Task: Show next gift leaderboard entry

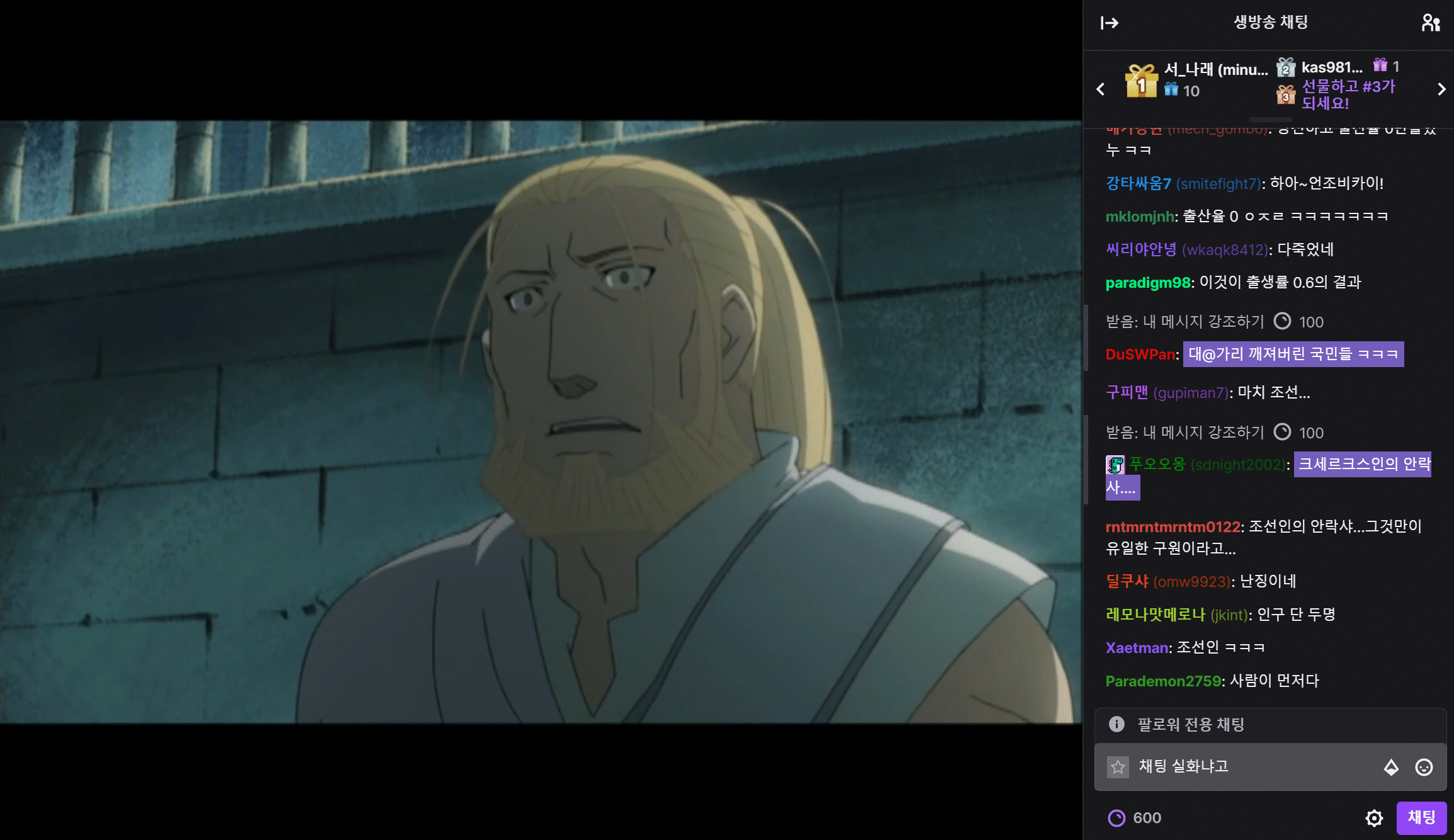Action: point(1441,89)
